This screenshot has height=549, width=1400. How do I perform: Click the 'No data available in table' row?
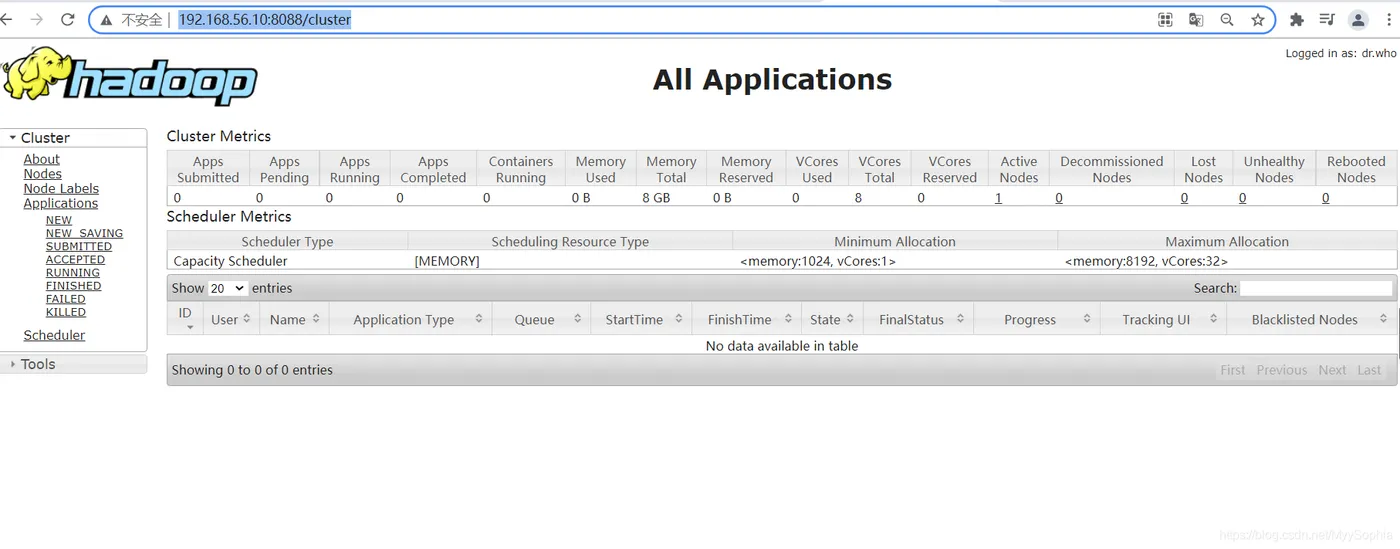[782, 345]
